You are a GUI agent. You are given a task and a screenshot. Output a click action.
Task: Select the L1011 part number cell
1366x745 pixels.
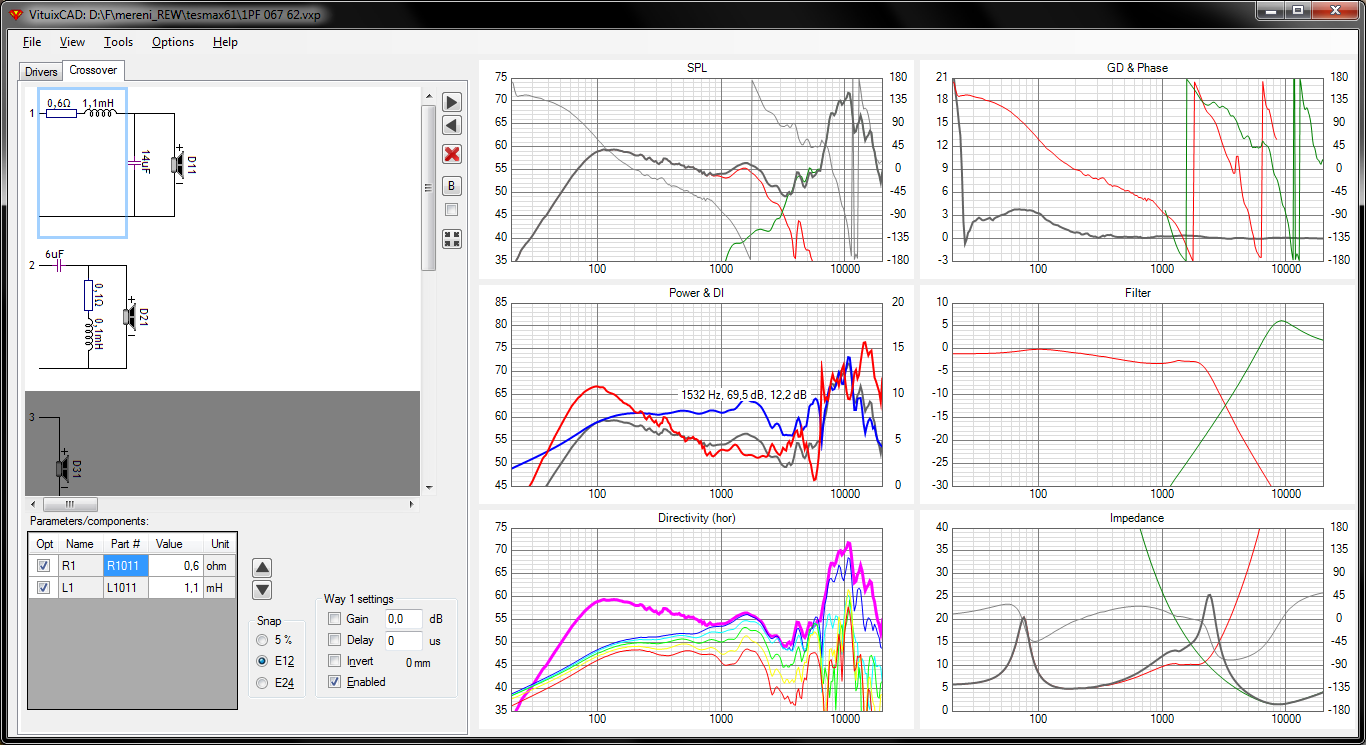125,588
